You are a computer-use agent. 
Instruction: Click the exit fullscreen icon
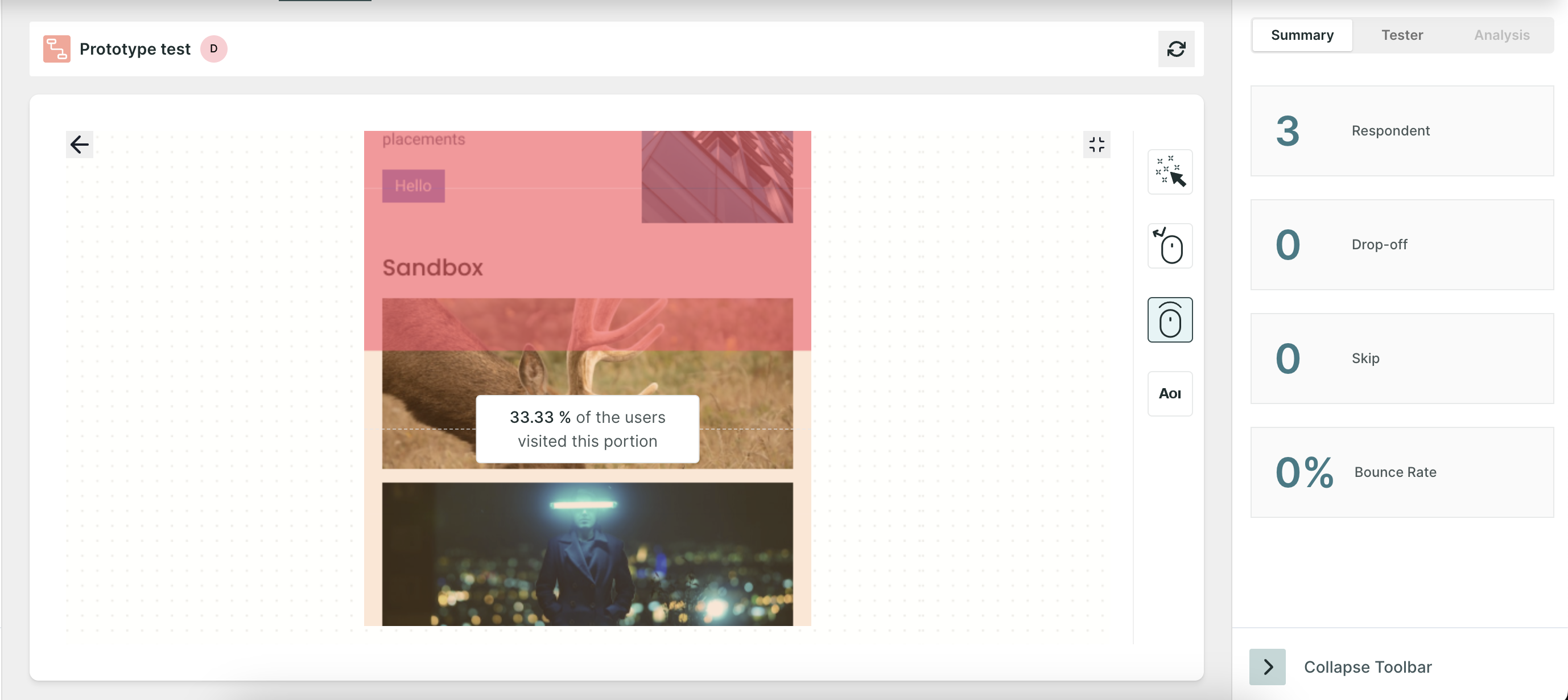[1096, 144]
